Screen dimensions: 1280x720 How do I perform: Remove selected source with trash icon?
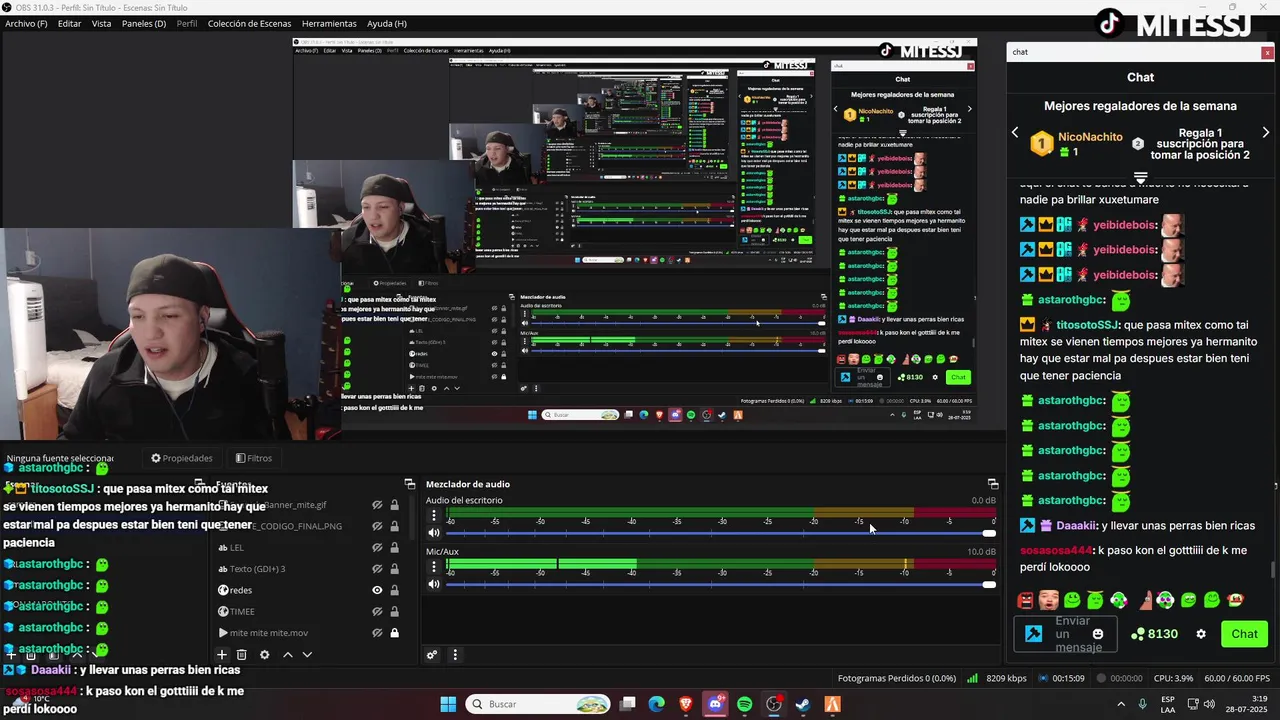coord(241,655)
